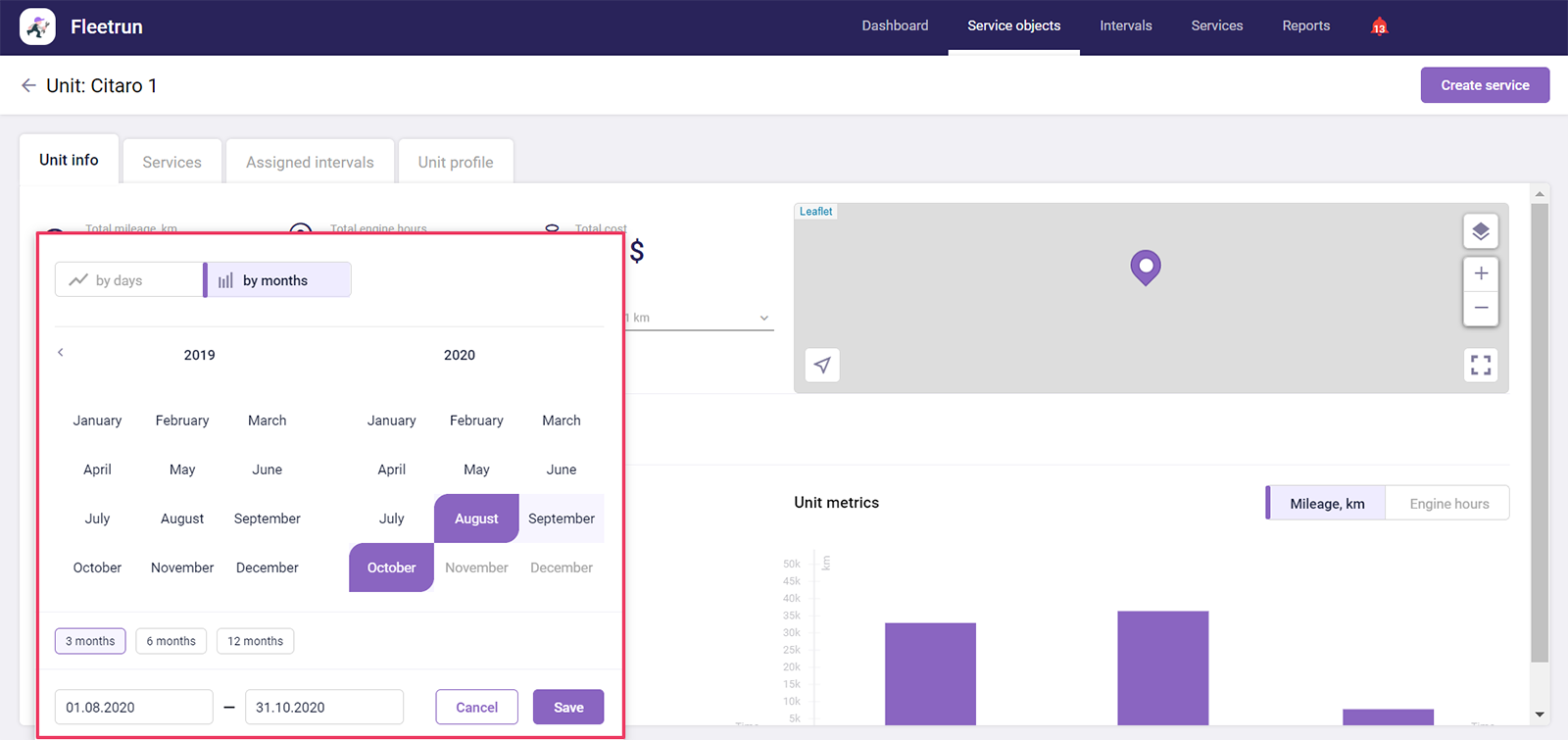Viewport: 1568px width, 740px height.
Task: Select the by months view toggle
Action: point(277,280)
